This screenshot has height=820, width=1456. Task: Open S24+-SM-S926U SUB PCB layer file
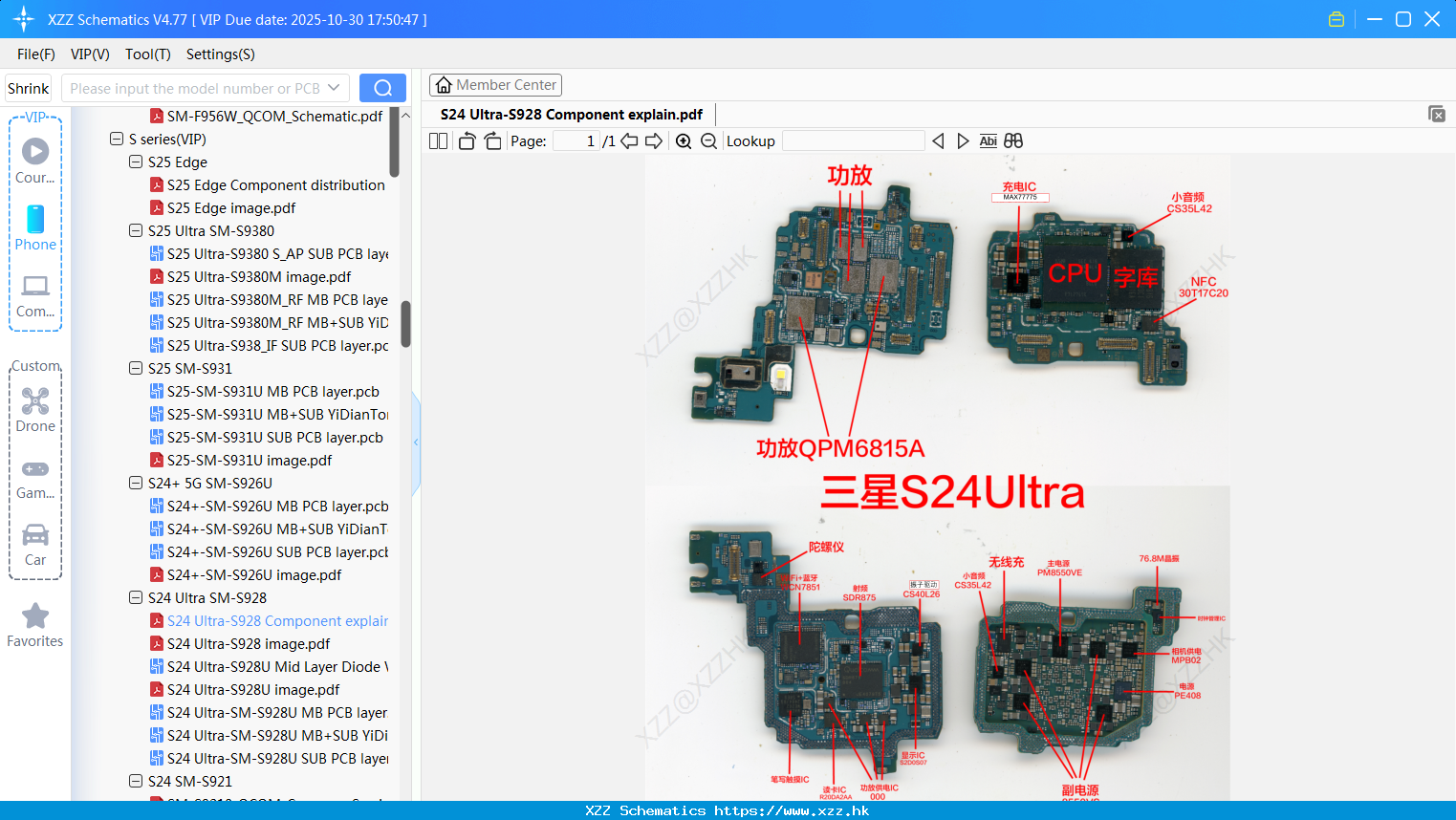[270, 551]
